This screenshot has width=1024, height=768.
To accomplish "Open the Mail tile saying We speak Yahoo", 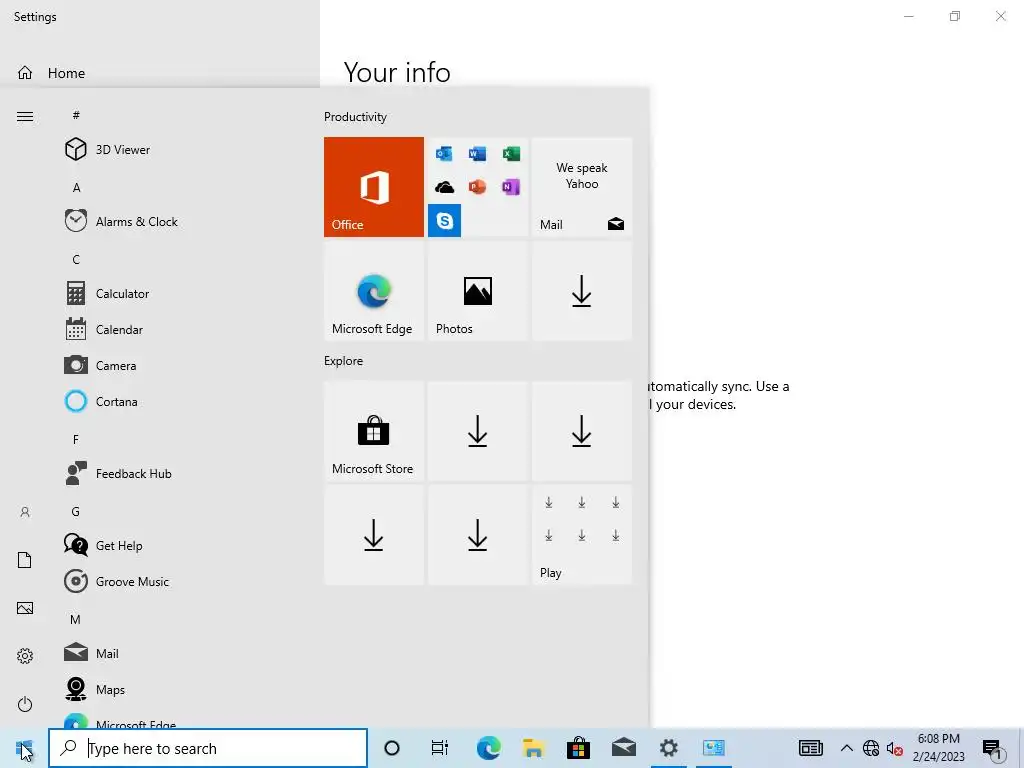I will pos(582,187).
